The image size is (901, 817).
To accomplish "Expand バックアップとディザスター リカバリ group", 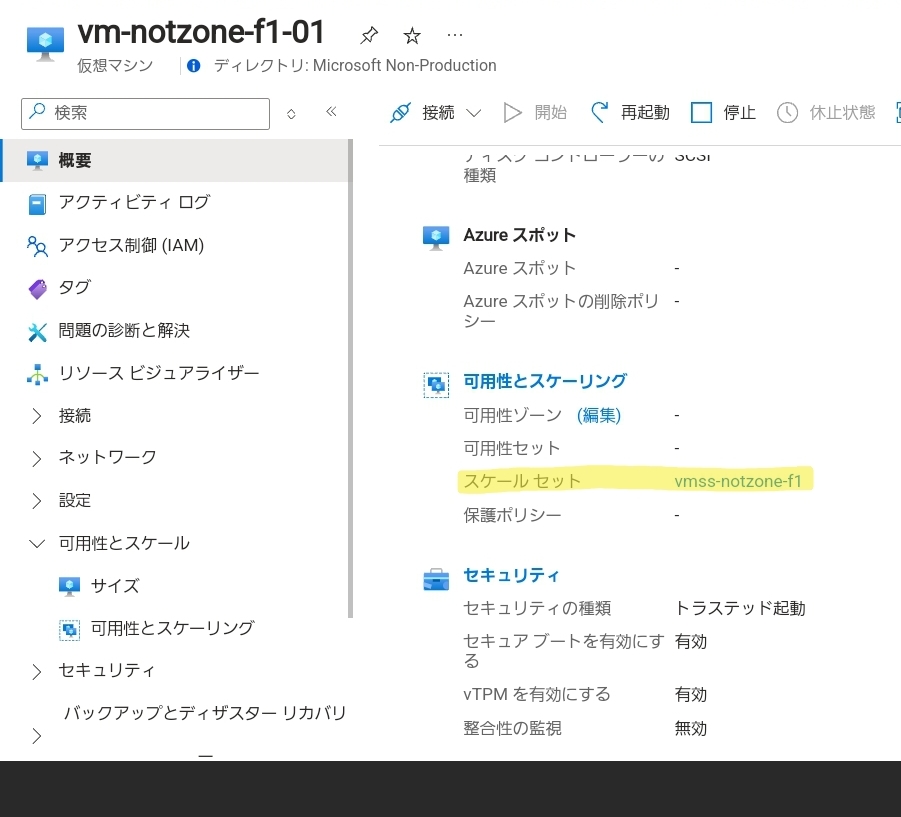I will click(37, 735).
